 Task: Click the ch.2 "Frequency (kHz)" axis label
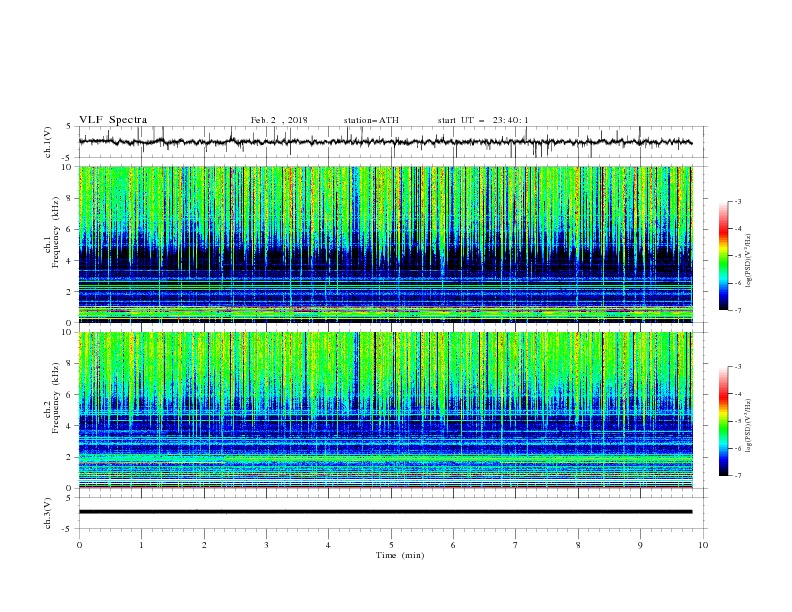[x=55, y=398]
